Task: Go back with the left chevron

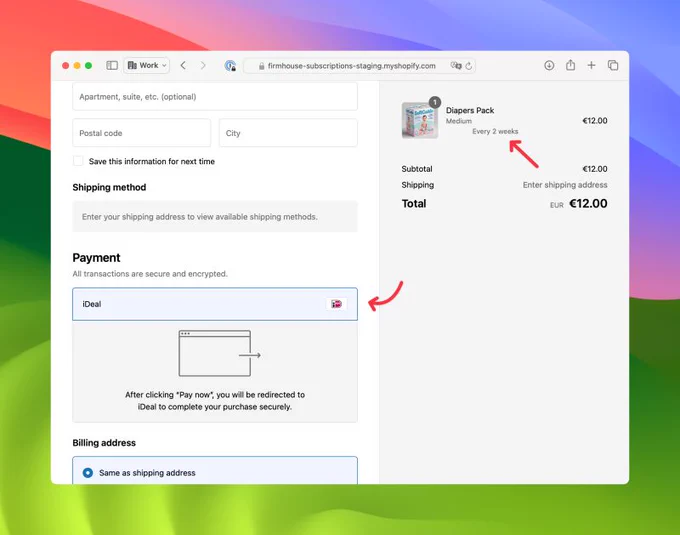Action: click(x=183, y=65)
